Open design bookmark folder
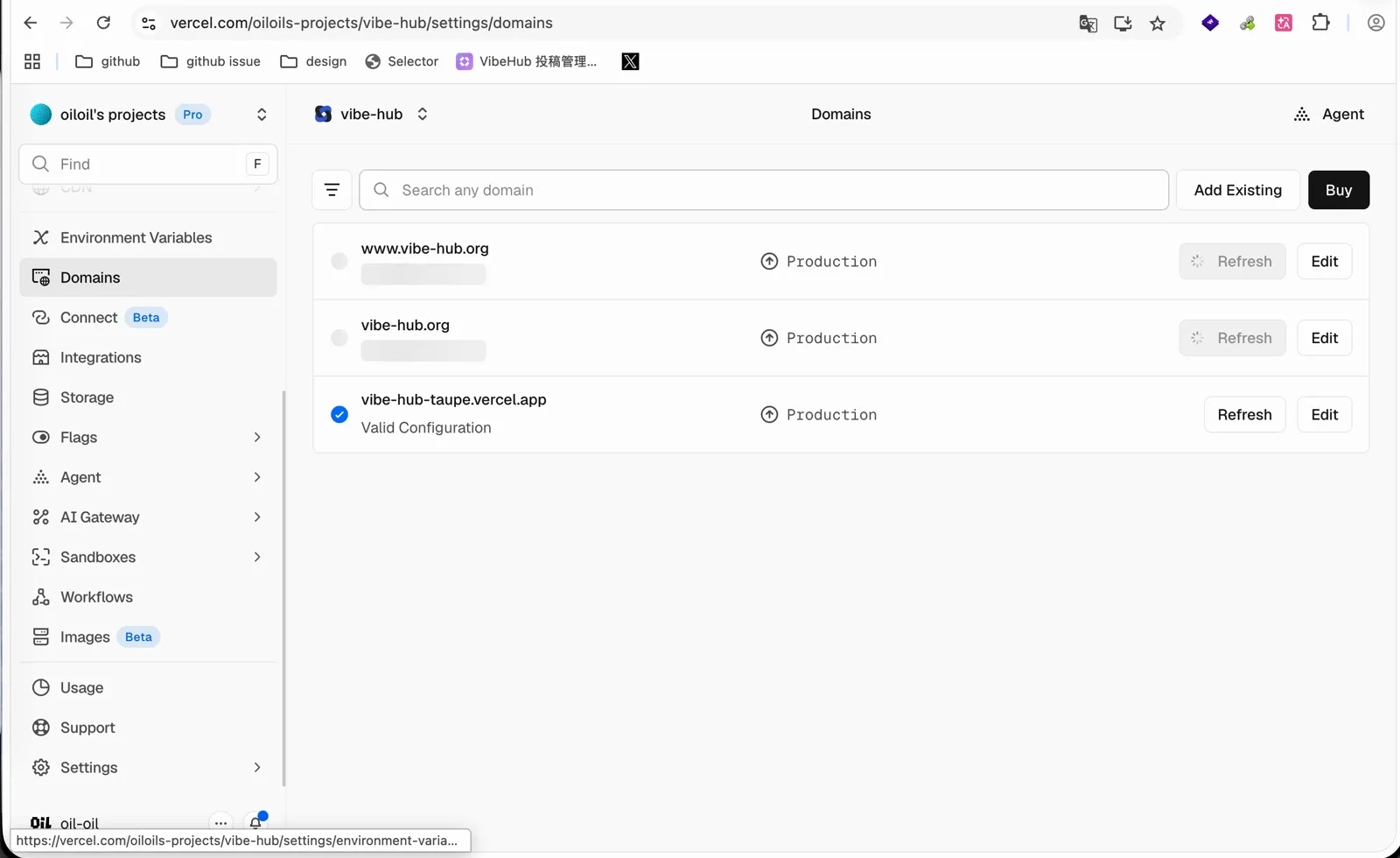The width and height of the screenshot is (1400, 858). (x=313, y=61)
